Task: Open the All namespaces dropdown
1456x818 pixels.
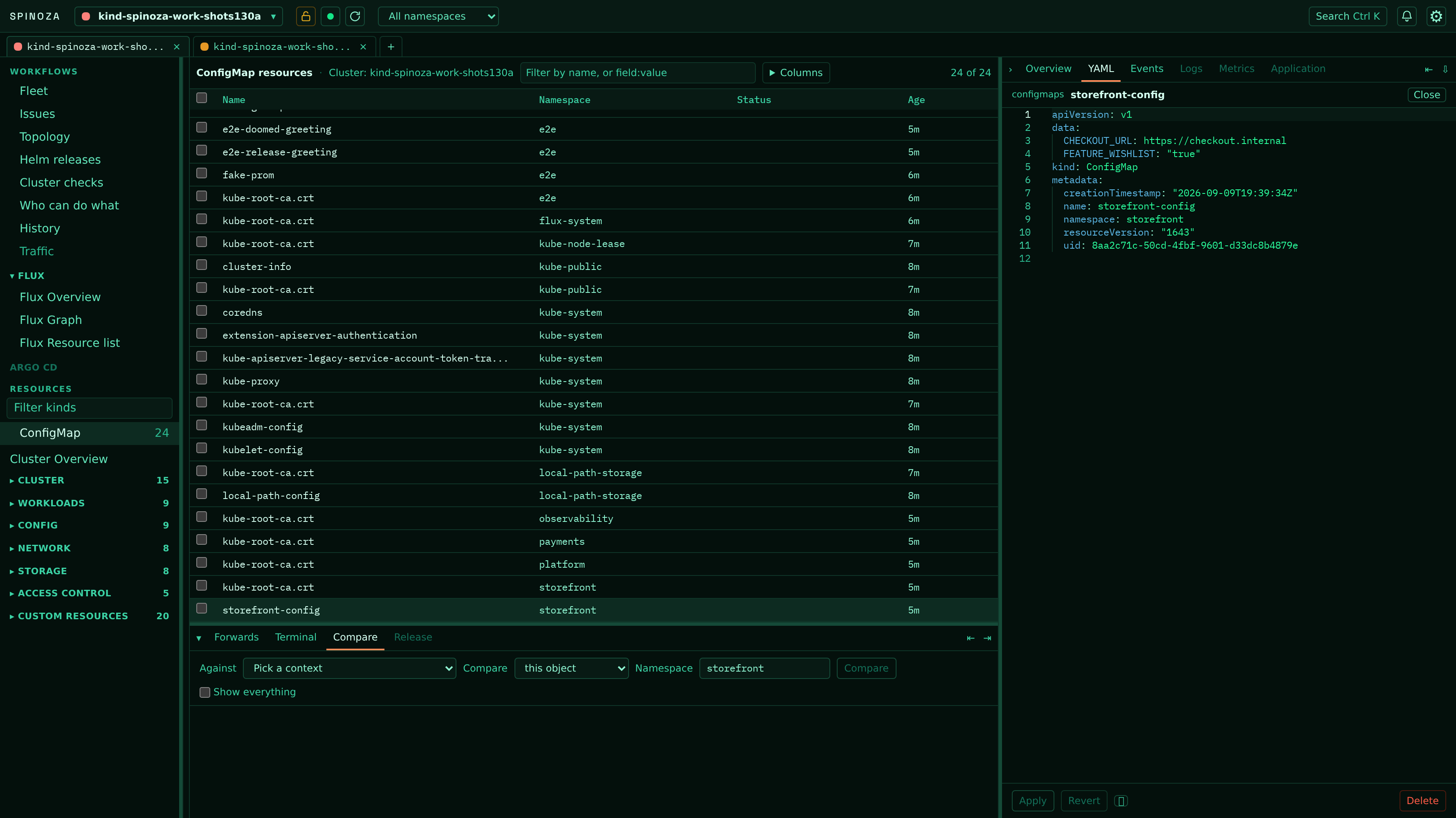Action: click(x=438, y=16)
